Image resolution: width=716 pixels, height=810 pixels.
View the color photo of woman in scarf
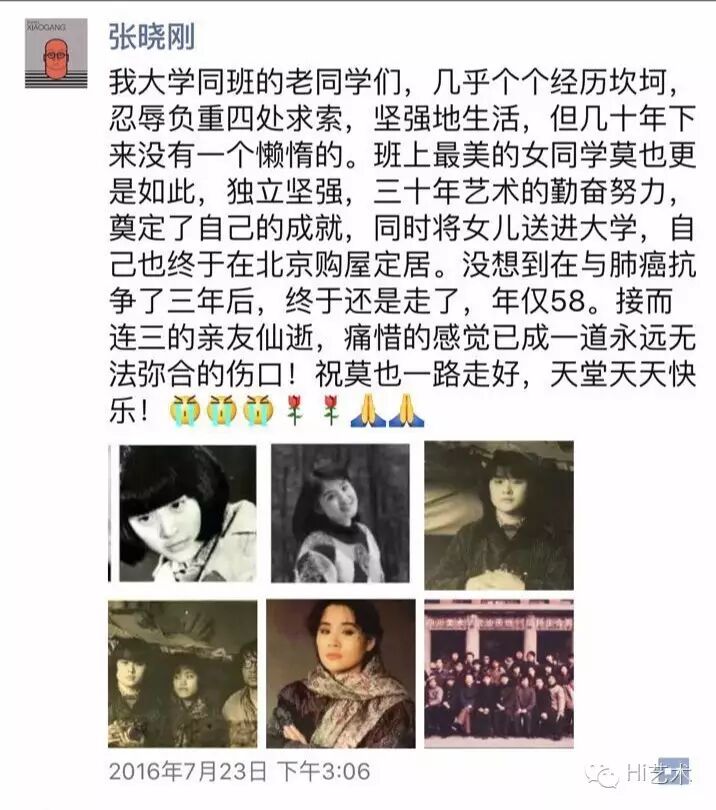coord(341,674)
